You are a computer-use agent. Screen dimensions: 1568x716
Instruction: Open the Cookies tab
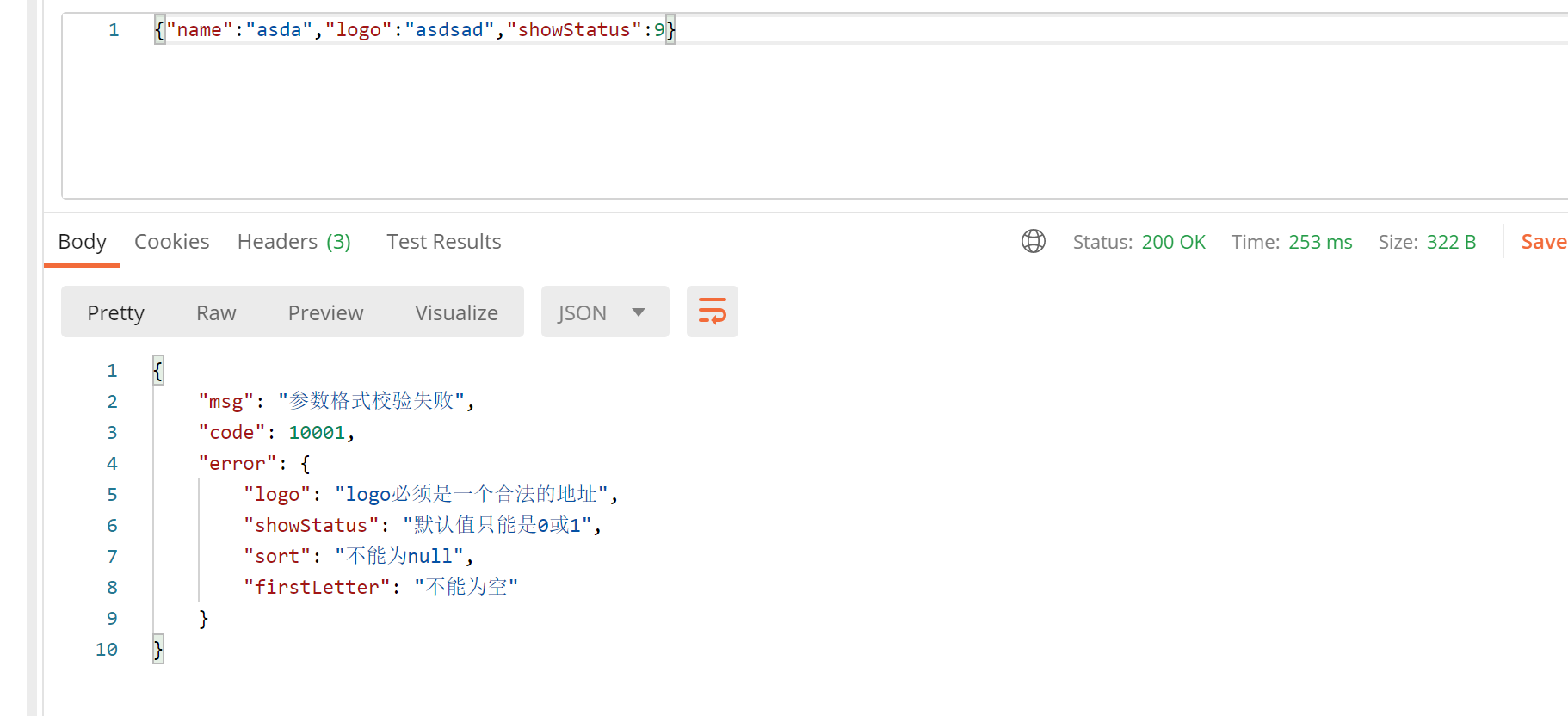click(x=172, y=242)
